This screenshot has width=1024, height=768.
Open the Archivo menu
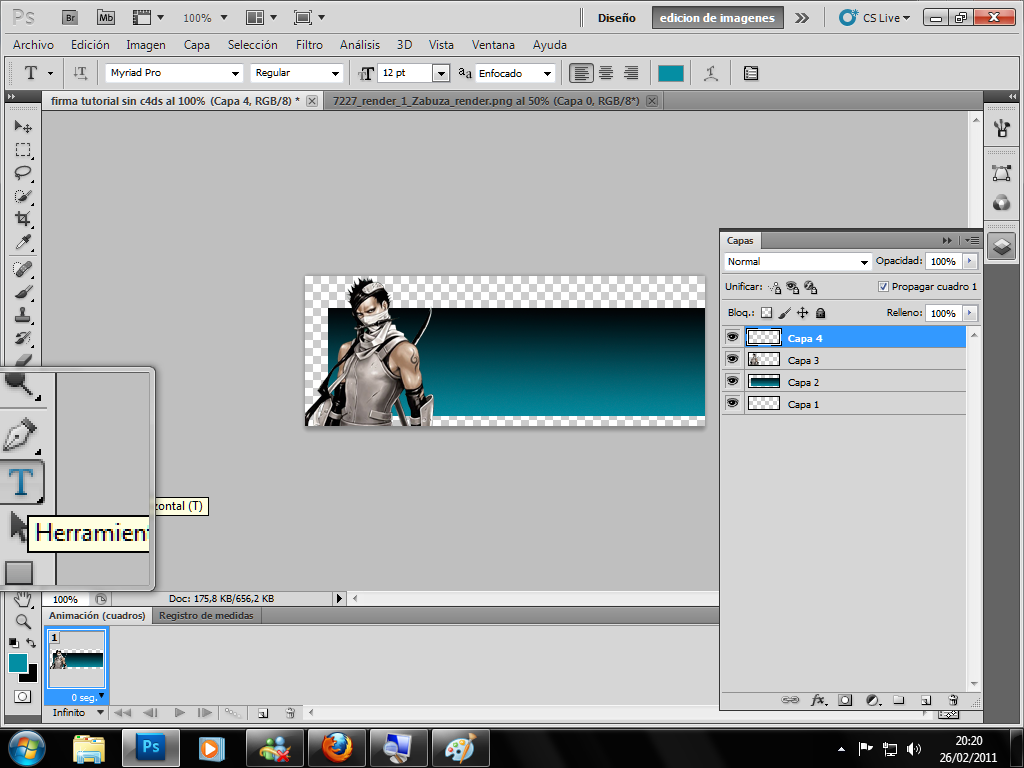[33, 44]
